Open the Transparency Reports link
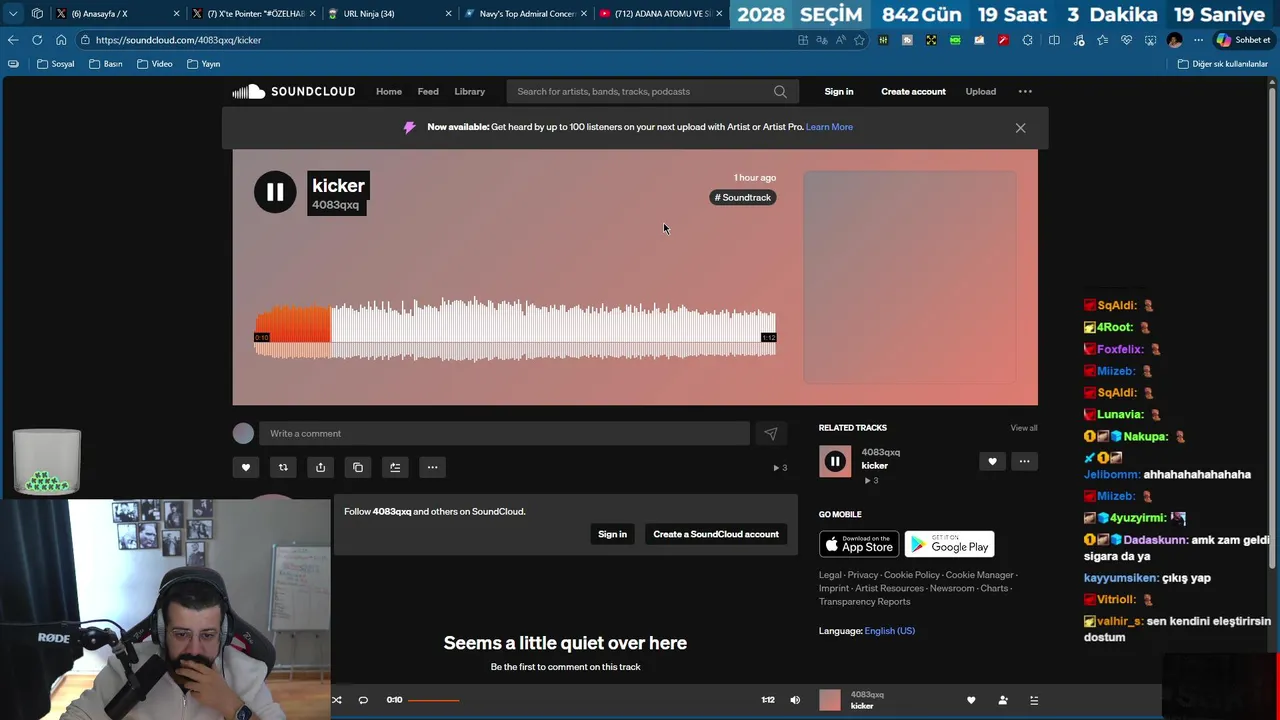Image resolution: width=1280 pixels, height=720 pixels. 864,601
